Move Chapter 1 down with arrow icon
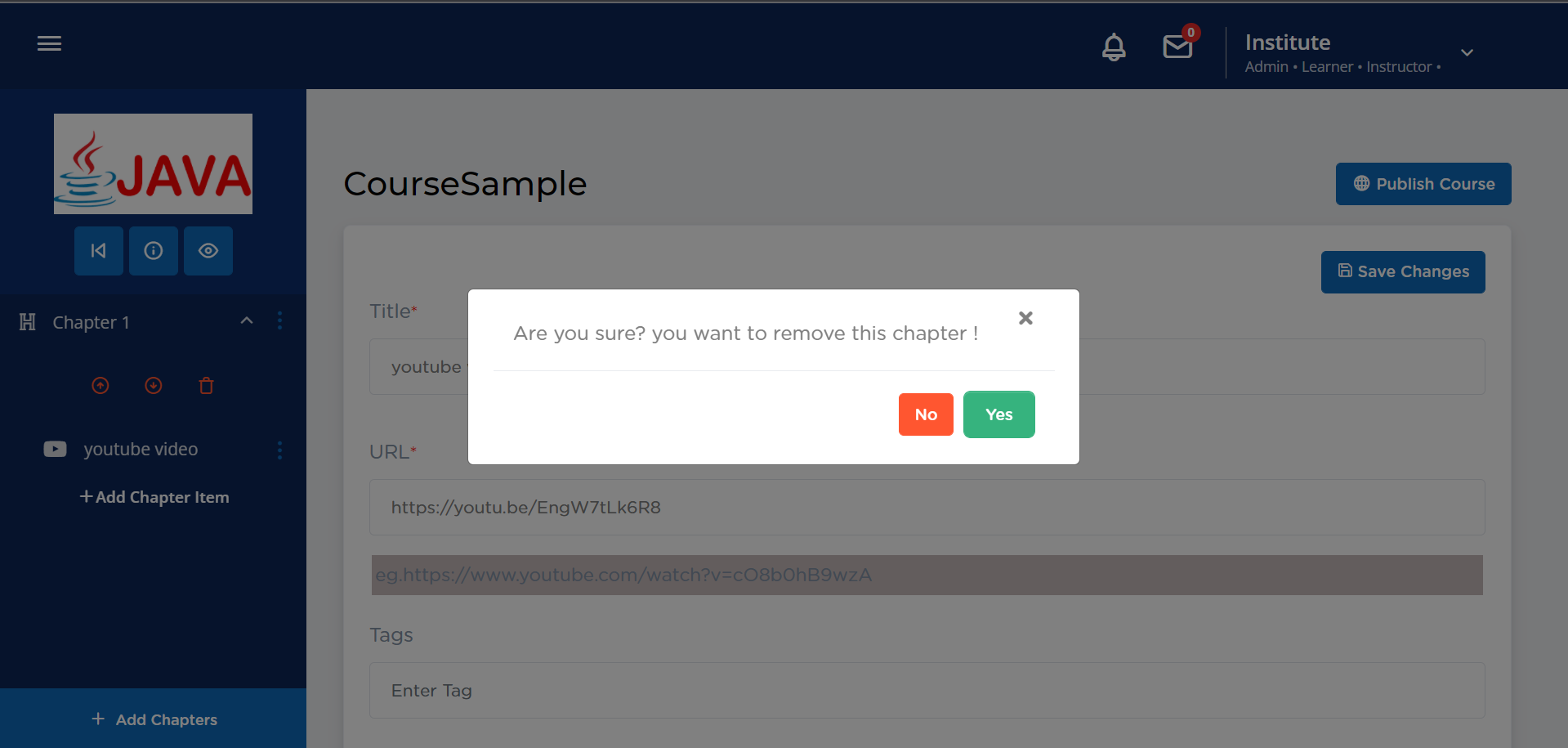 click(x=154, y=386)
